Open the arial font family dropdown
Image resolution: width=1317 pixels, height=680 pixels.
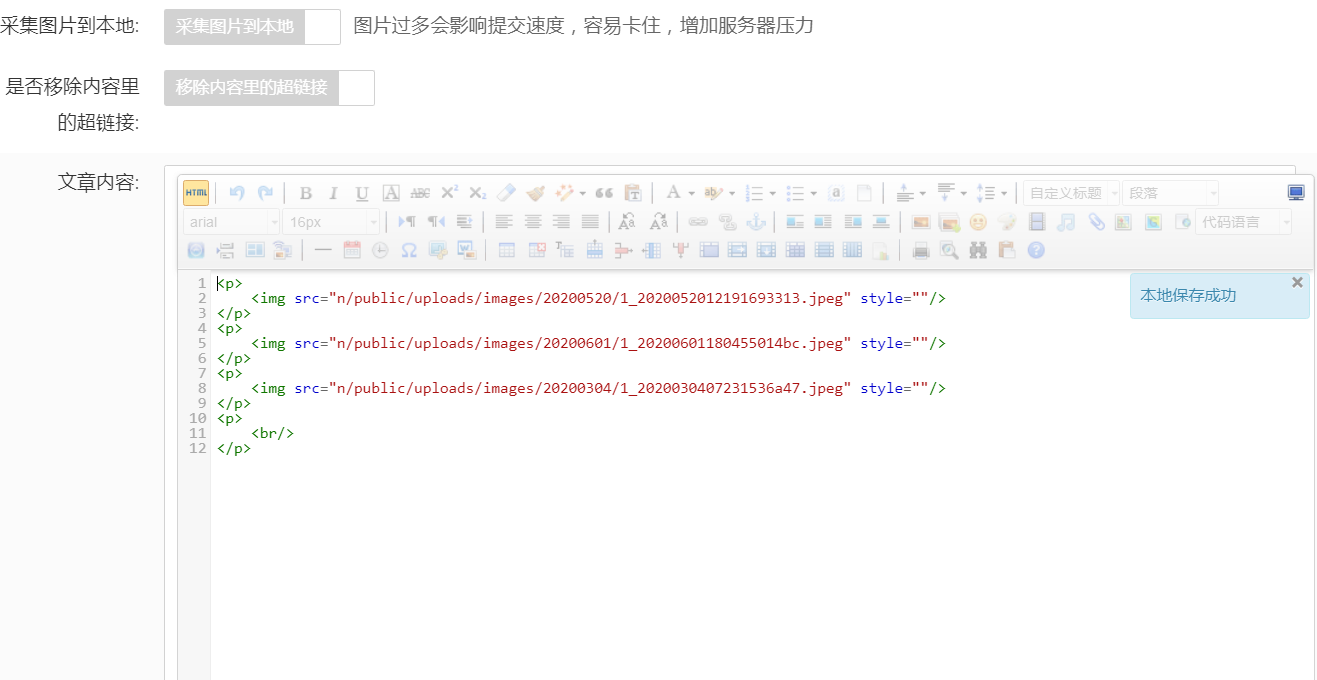[x=231, y=222]
